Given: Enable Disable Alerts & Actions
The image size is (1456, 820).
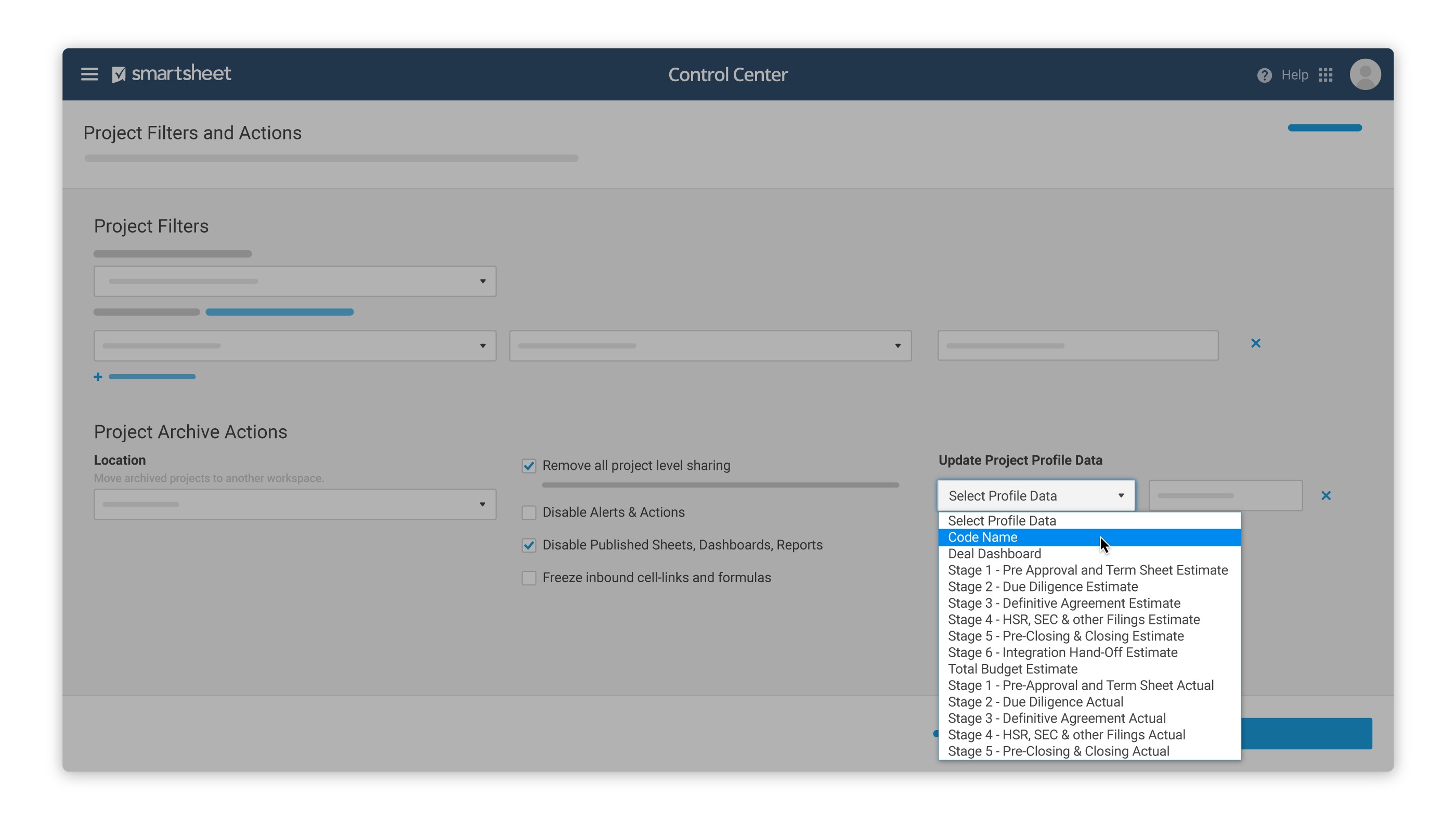Looking at the screenshot, I should [528, 512].
